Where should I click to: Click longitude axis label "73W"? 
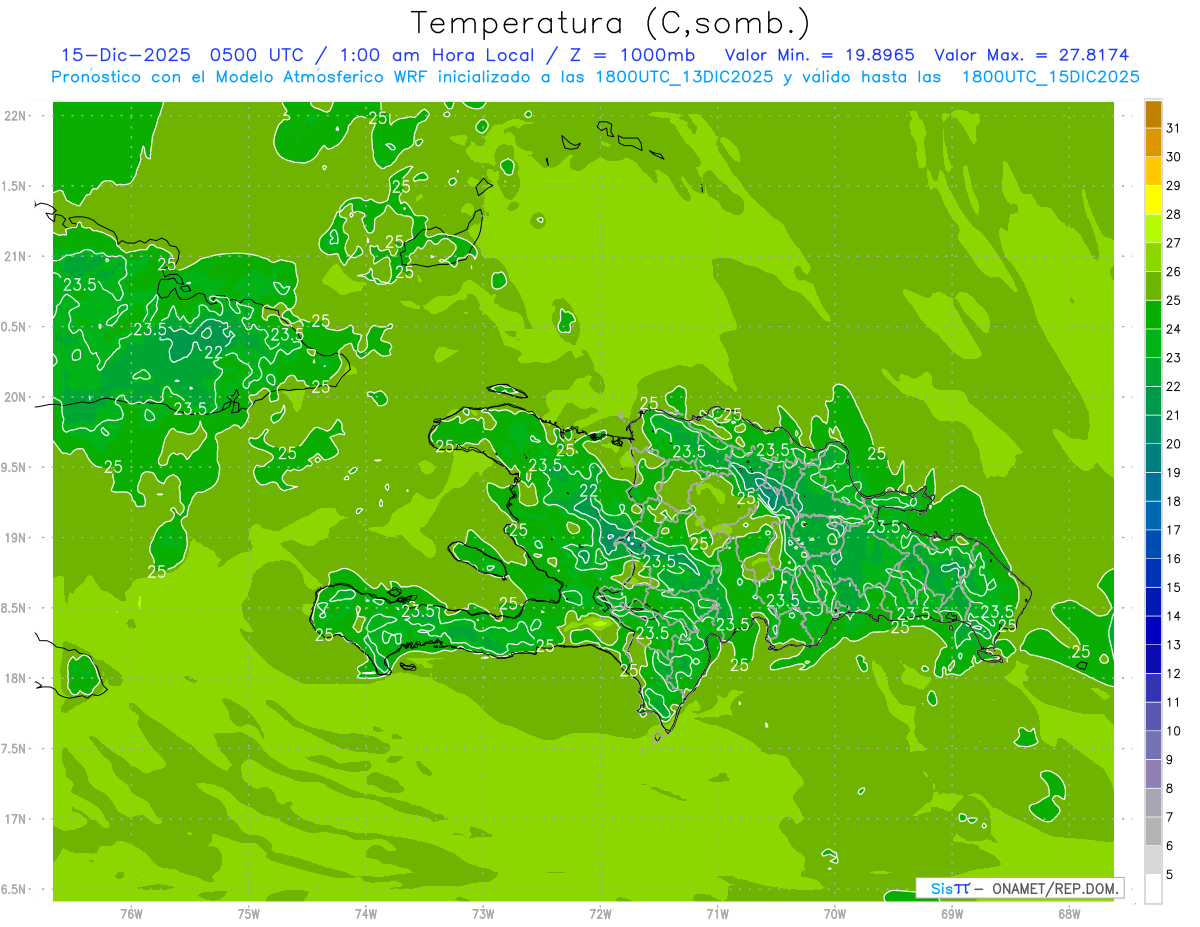(483, 913)
